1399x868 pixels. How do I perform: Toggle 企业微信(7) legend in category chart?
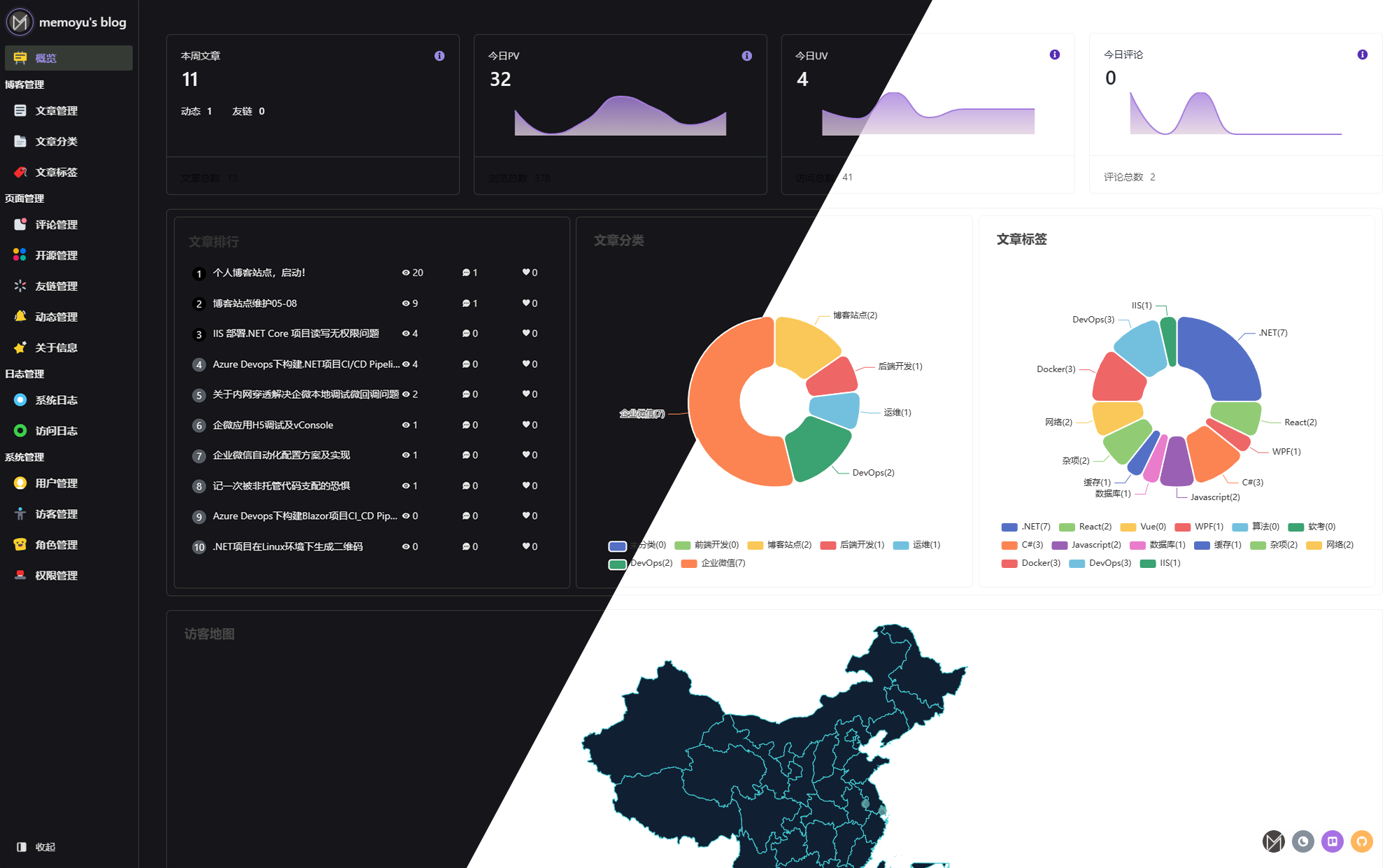[x=713, y=563]
